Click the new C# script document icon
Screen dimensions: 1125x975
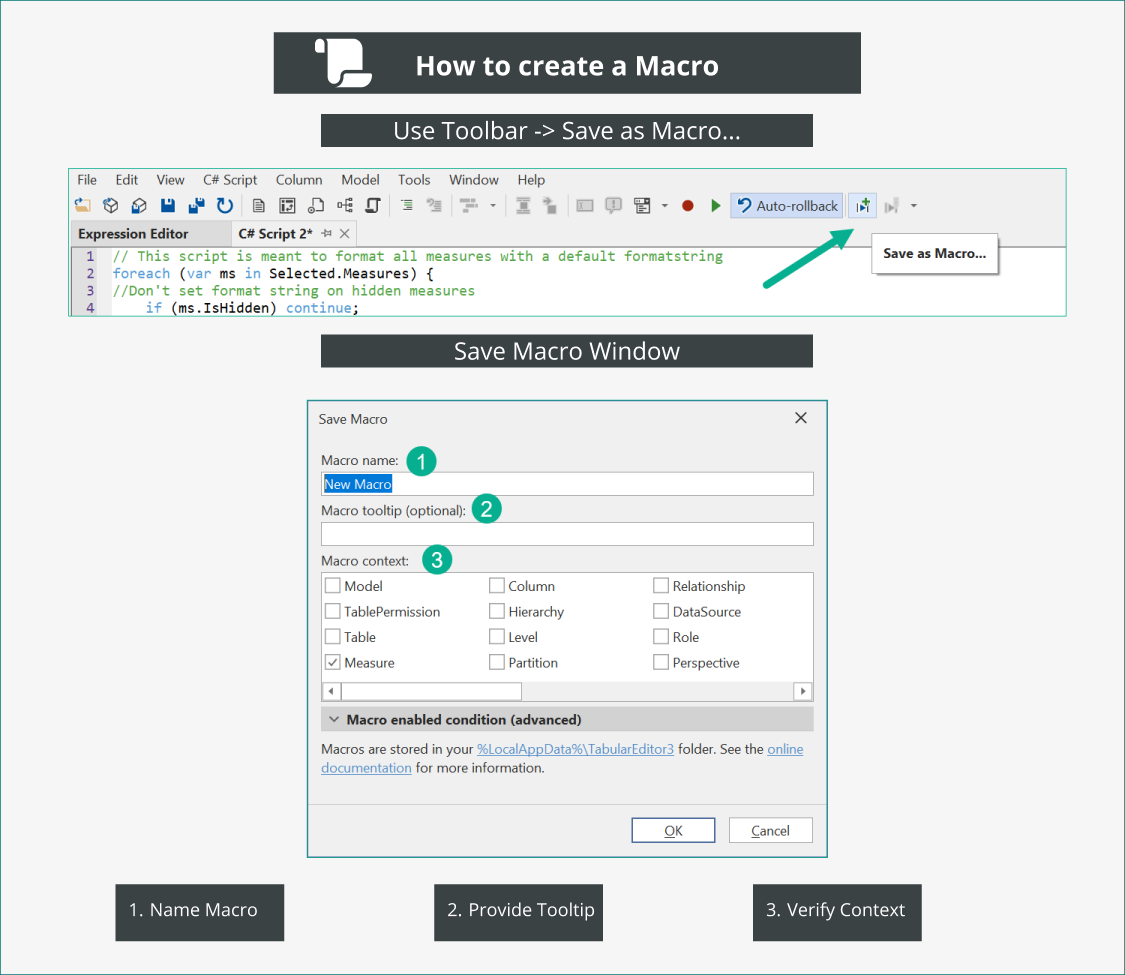point(259,205)
